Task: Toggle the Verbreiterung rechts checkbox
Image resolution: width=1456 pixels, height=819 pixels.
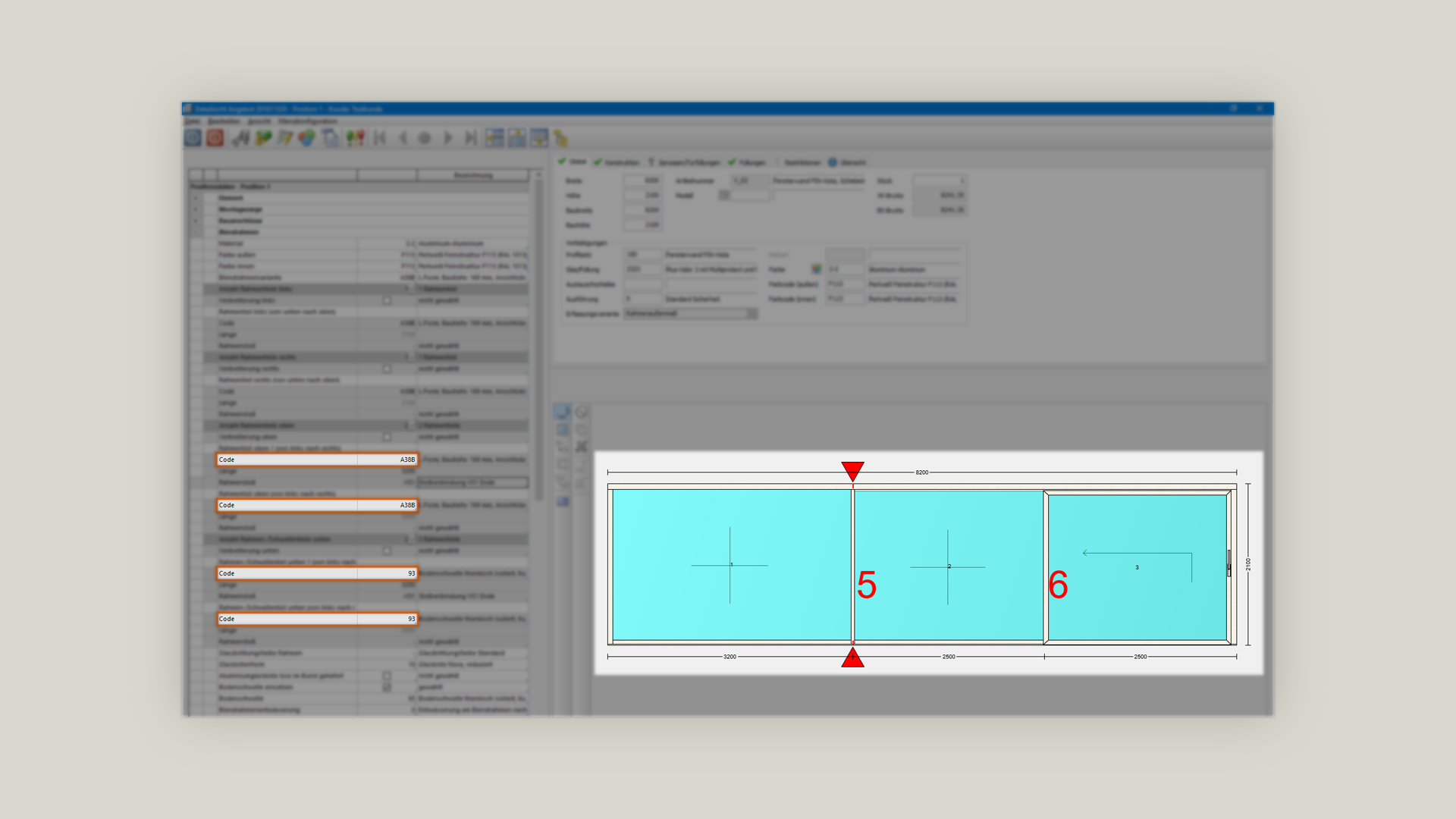Action: pyautogui.click(x=387, y=369)
